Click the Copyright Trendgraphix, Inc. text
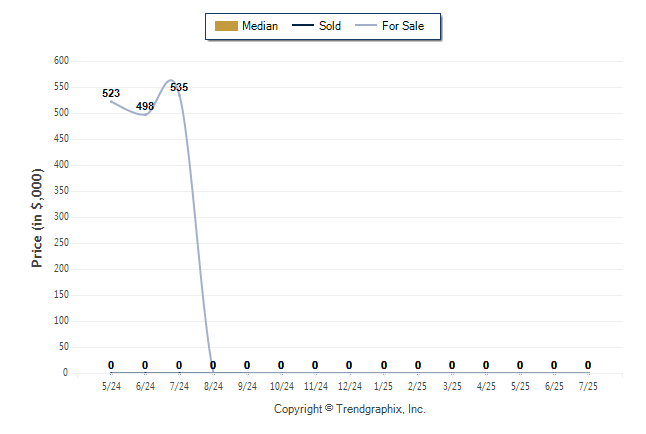This screenshot has height=434, width=646. coord(349,409)
